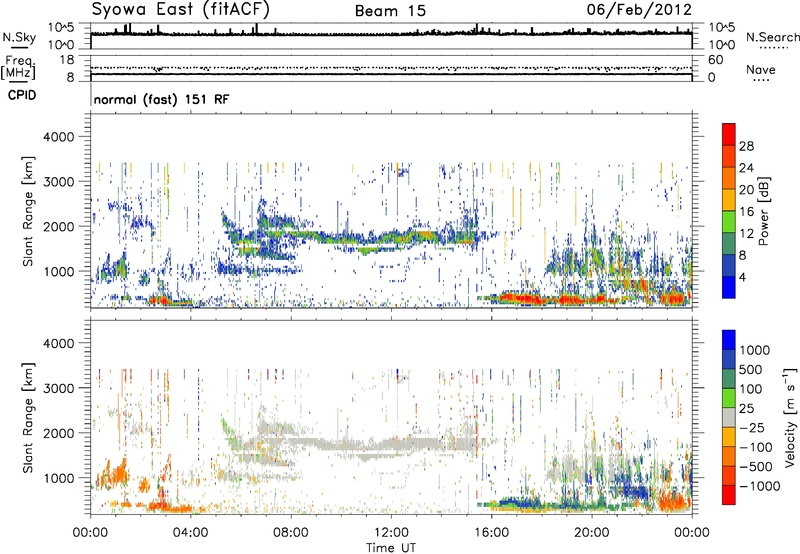The image size is (800, 554).
Task: Click the "1000" range tick of the power panel
Action: 59,271
